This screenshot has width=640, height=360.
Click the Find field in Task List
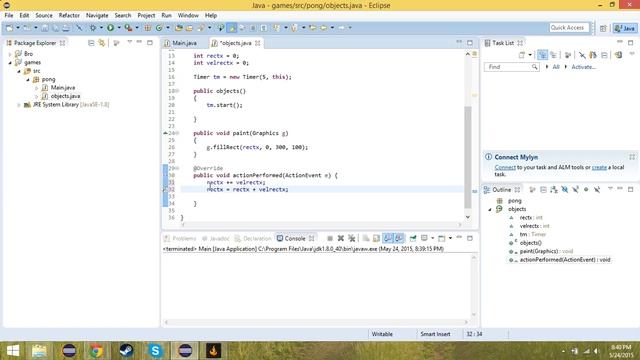(511, 67)
